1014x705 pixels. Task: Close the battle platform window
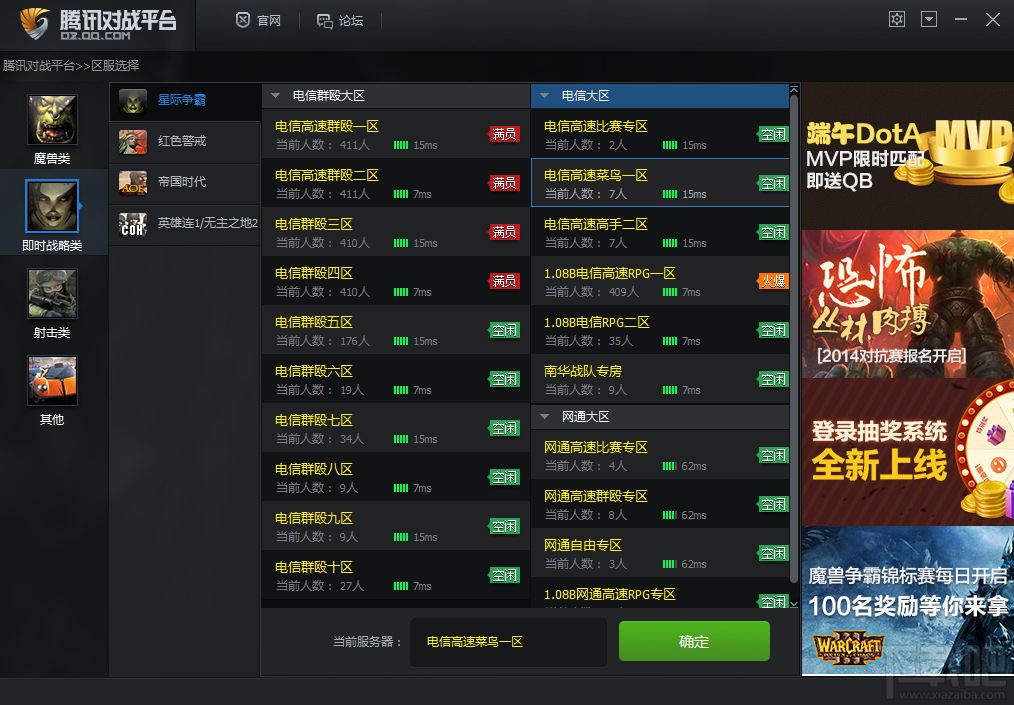[993, 19]
